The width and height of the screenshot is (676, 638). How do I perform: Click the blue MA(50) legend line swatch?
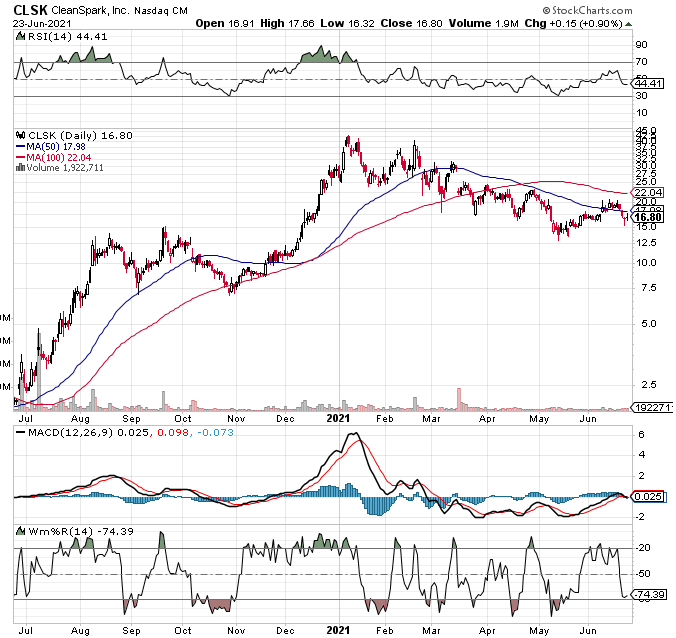coord(20,147)
